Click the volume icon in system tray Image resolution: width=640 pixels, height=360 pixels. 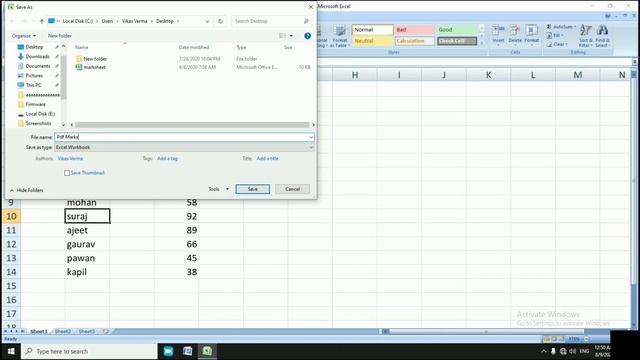coord(573,351)
